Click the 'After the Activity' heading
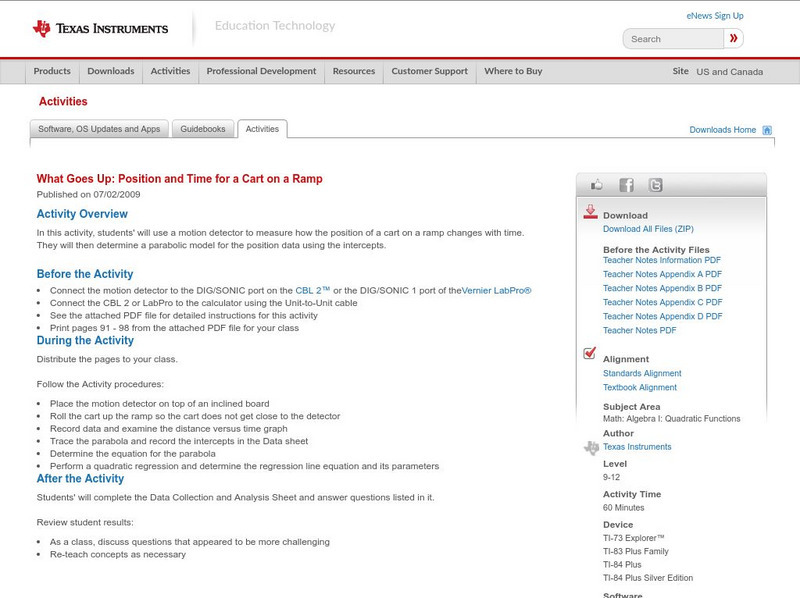This screenshot has height=598, width=800. [x=80, y=479]
